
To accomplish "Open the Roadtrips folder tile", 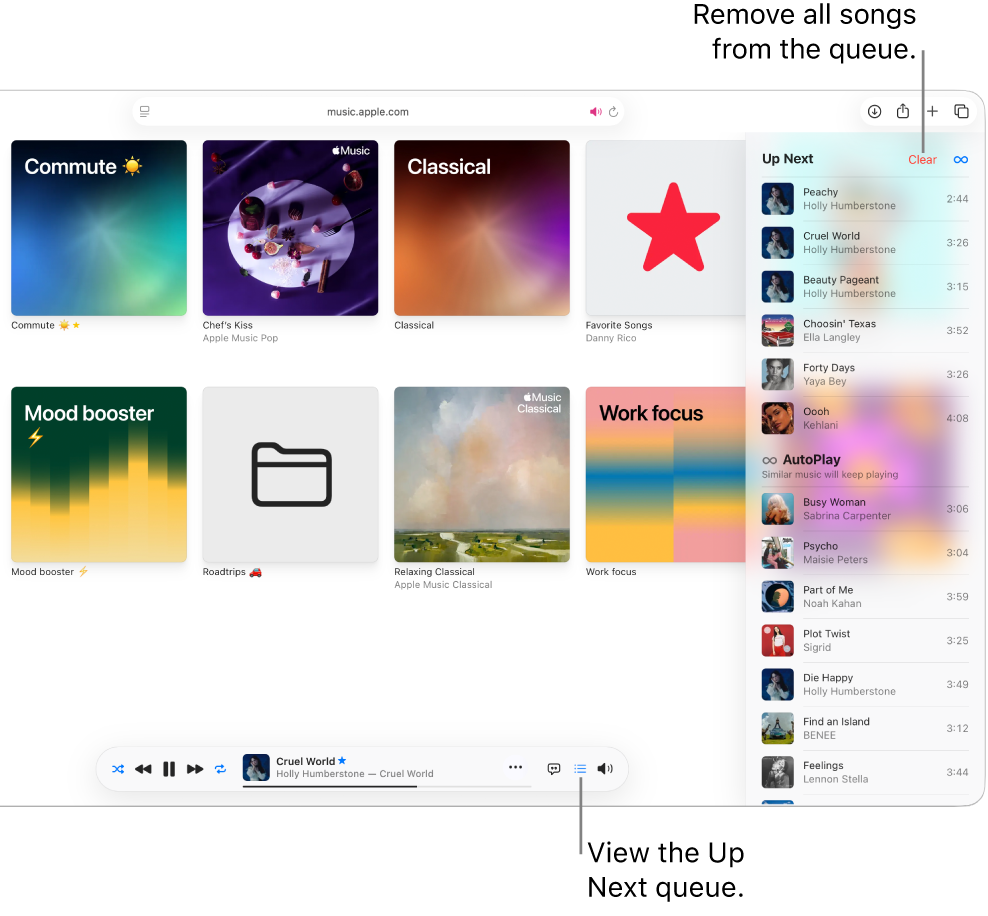I will pos(290,474).
